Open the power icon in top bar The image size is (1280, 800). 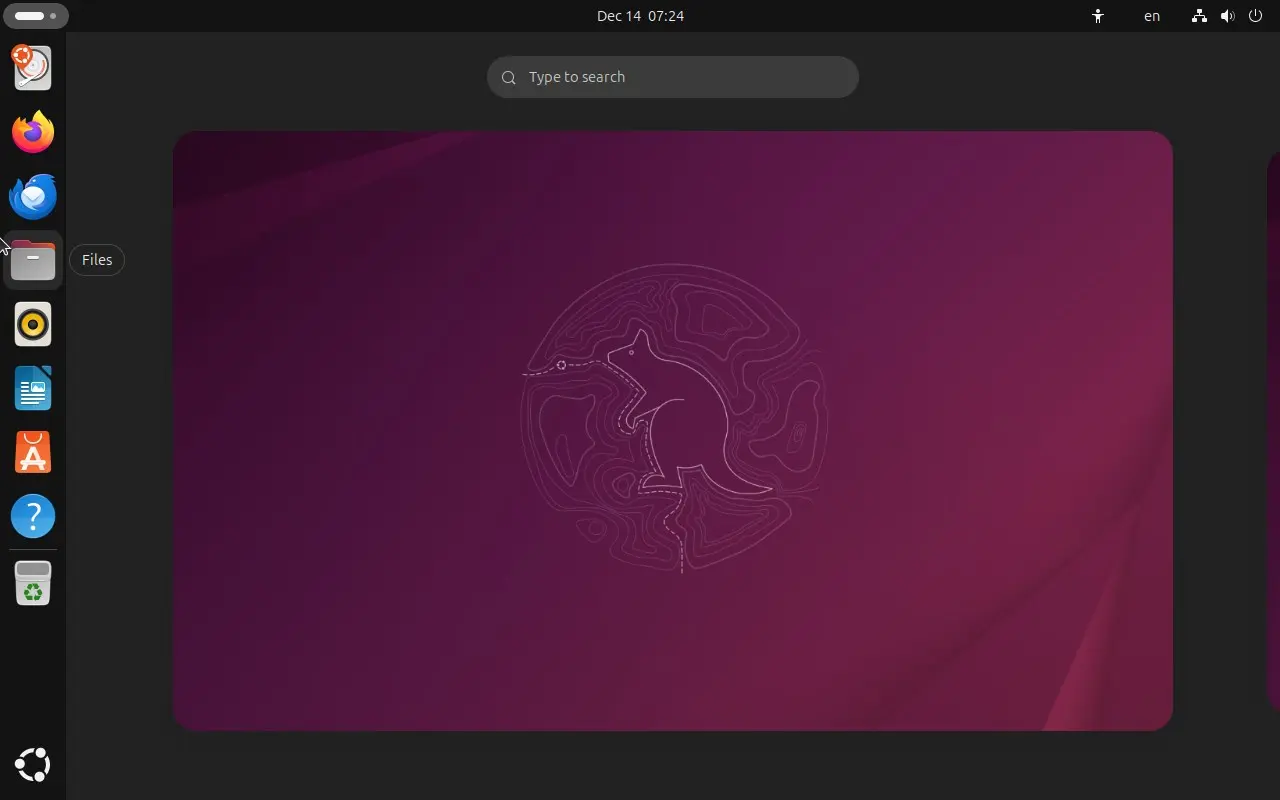1256,16
